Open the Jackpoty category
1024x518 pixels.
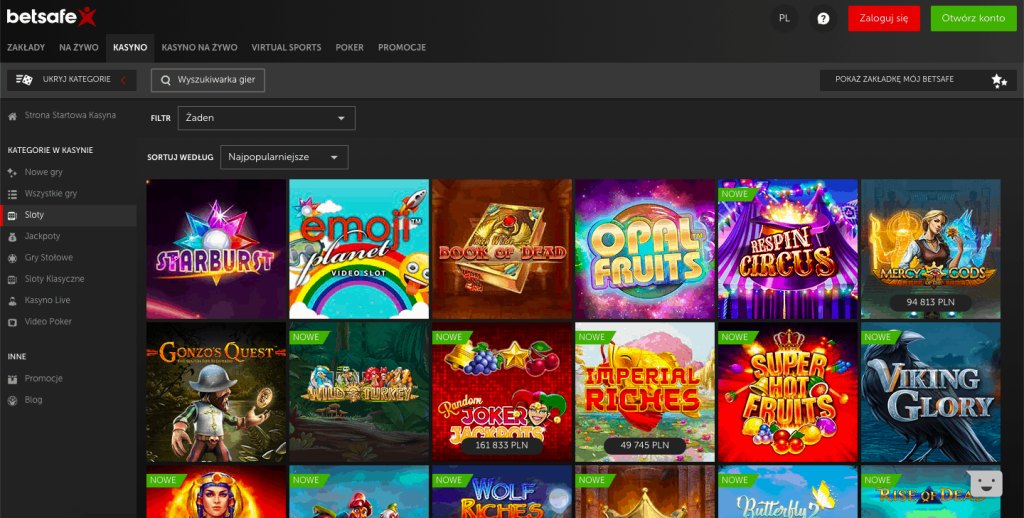42,236
